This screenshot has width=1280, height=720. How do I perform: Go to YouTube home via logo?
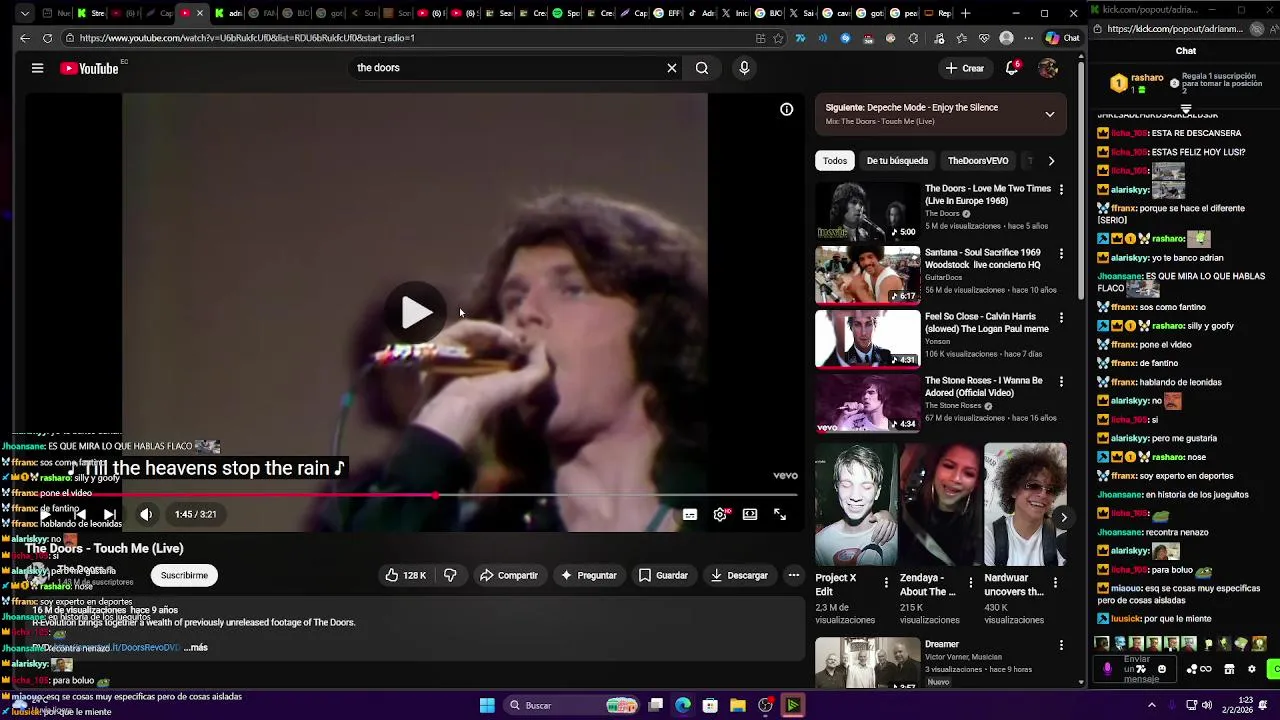pyautogui.click(x=89, y=68)
